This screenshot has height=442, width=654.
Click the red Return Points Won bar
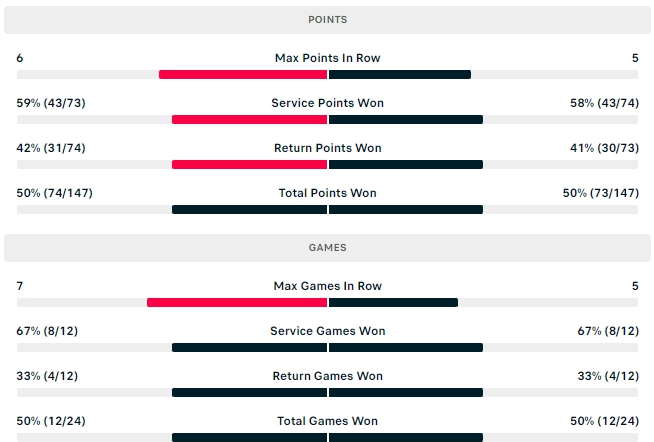249,165
